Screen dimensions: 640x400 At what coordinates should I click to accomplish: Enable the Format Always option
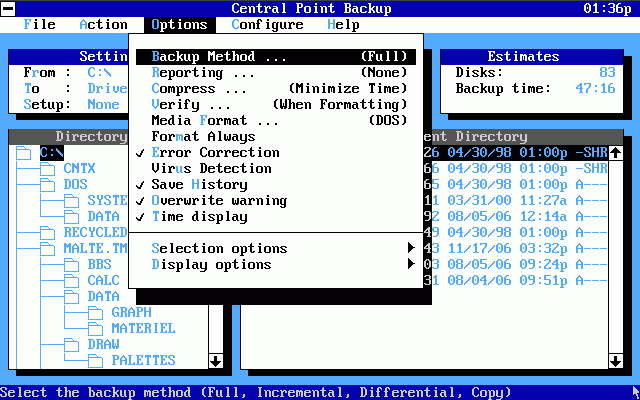coord(276,137)
